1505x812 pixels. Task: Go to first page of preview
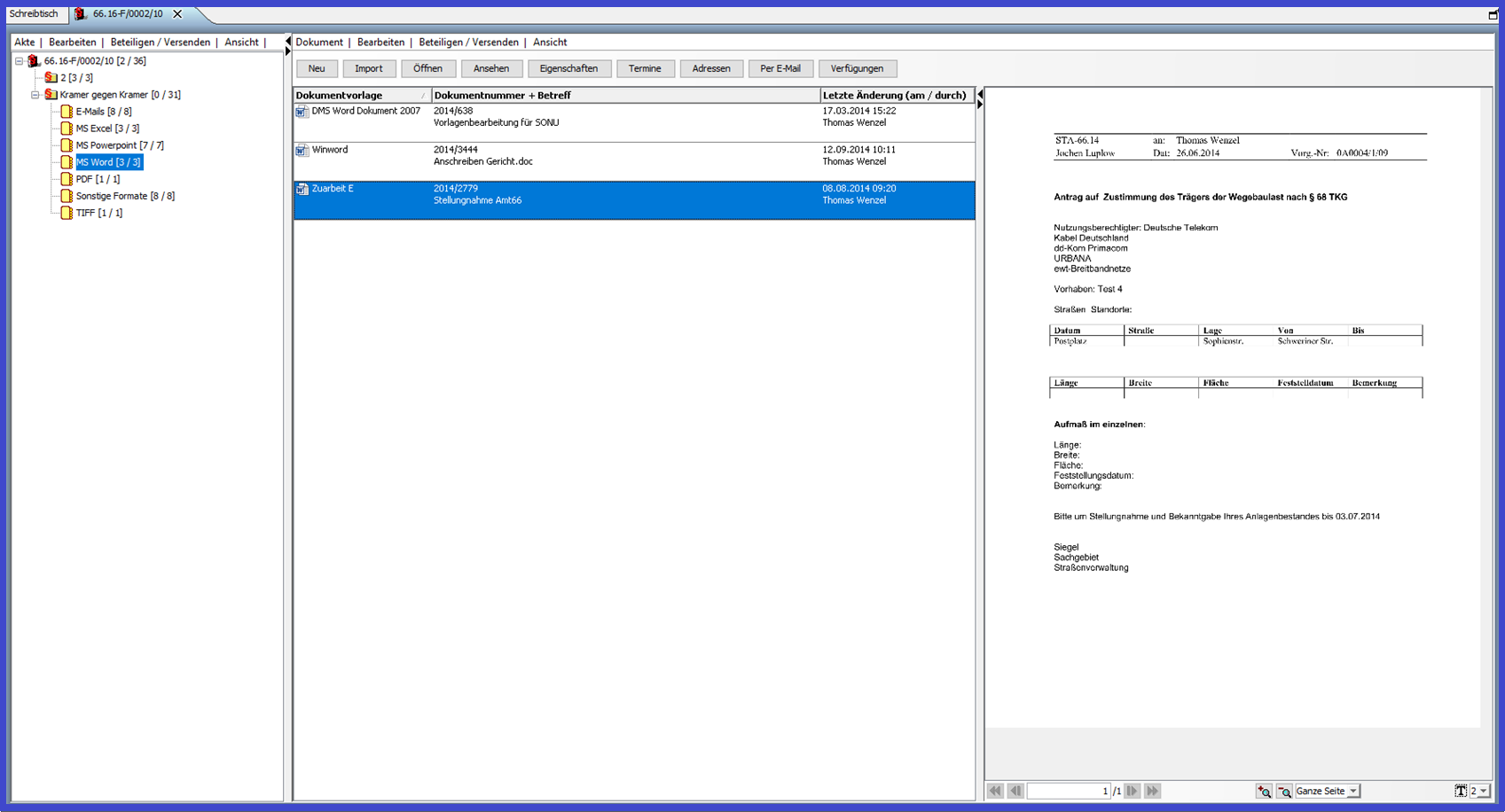click(995, 791)
